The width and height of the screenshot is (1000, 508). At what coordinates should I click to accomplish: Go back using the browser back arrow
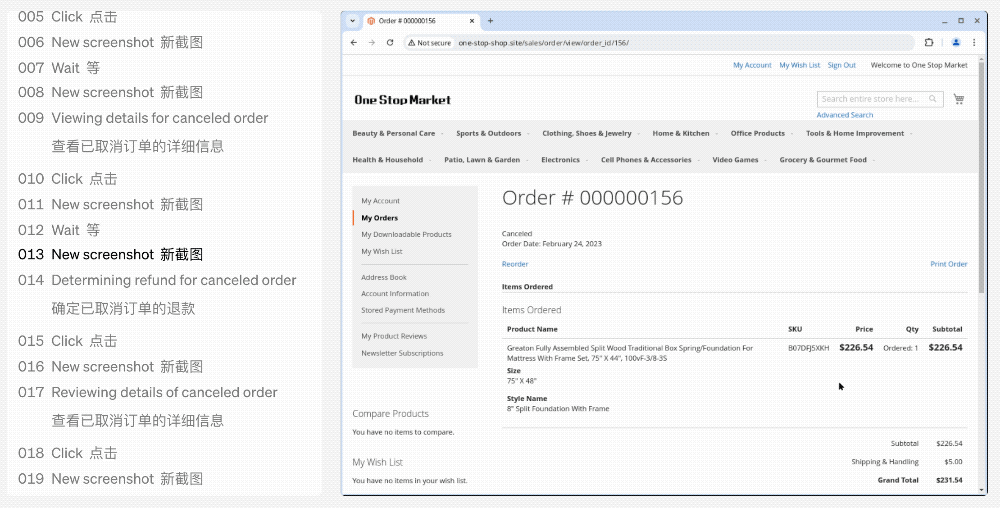click(354, 43)
